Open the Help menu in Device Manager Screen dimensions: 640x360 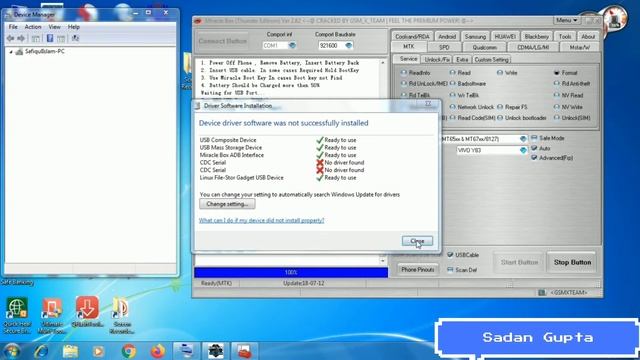pos(73,27)
